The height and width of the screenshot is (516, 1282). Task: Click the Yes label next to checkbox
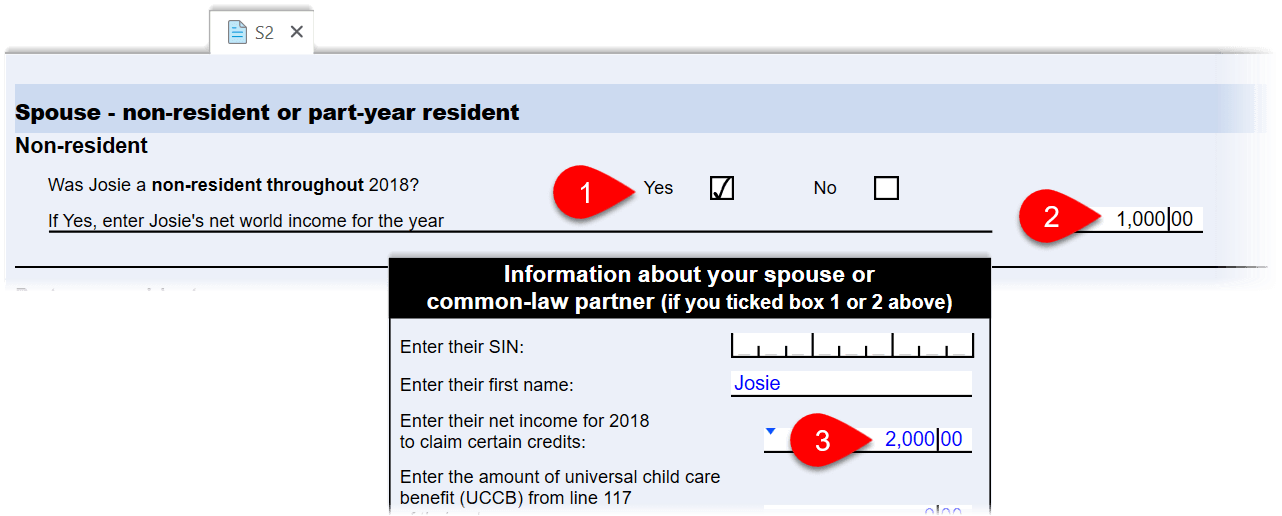click(658, 188)
